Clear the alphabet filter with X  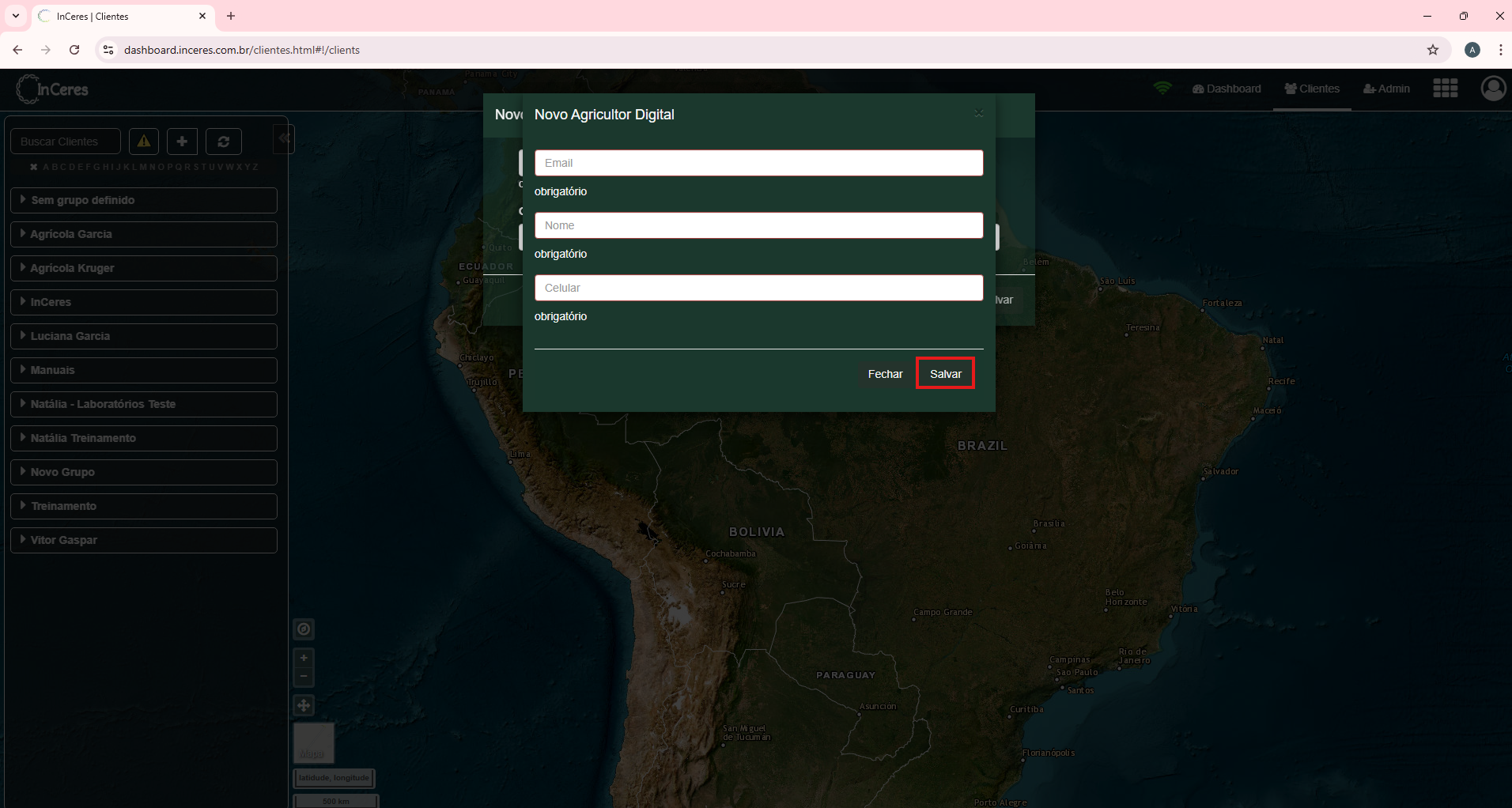click(34, 167)
